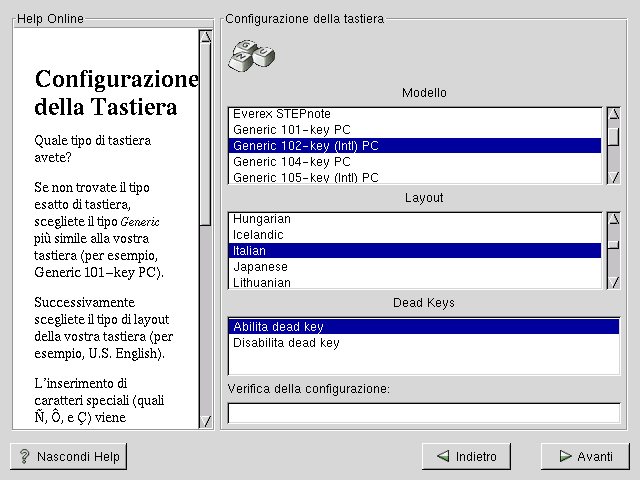Click the Verifica della configurazione text field

coord(423,413)
